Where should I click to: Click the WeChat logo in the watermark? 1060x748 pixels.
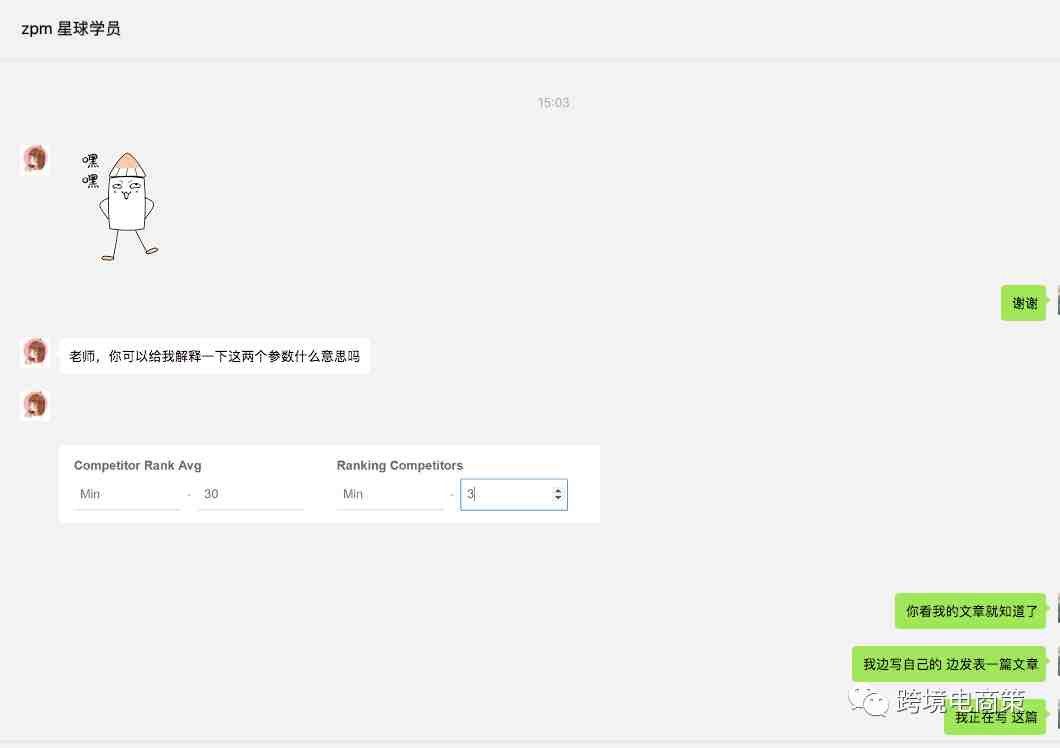click(x=868, y=700)
